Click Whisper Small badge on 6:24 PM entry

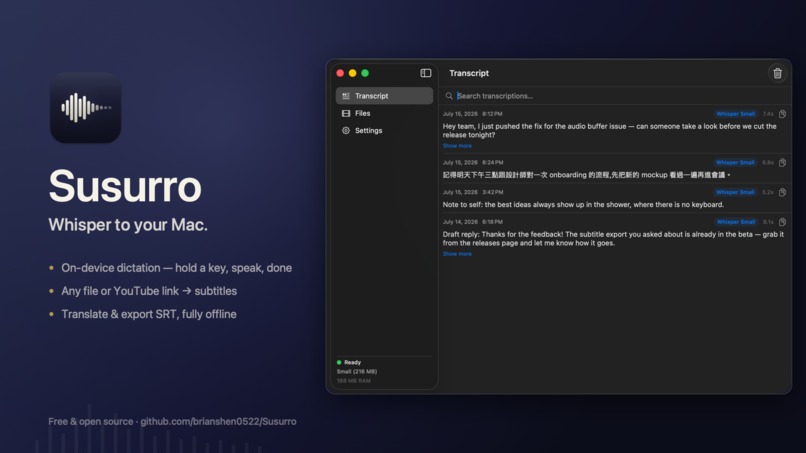click(x=736, y=162)
